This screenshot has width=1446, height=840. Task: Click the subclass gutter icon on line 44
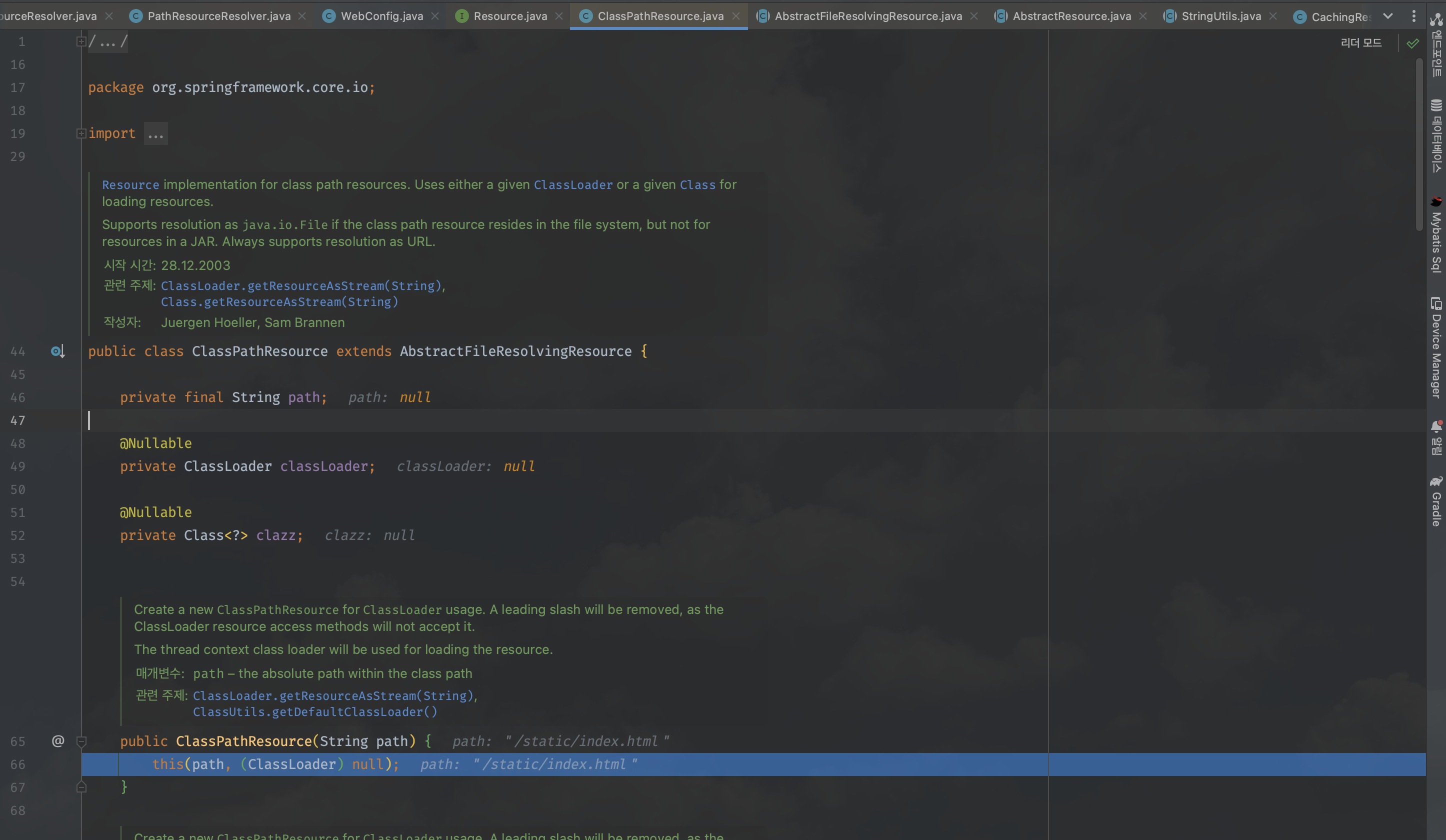[57, 351]
